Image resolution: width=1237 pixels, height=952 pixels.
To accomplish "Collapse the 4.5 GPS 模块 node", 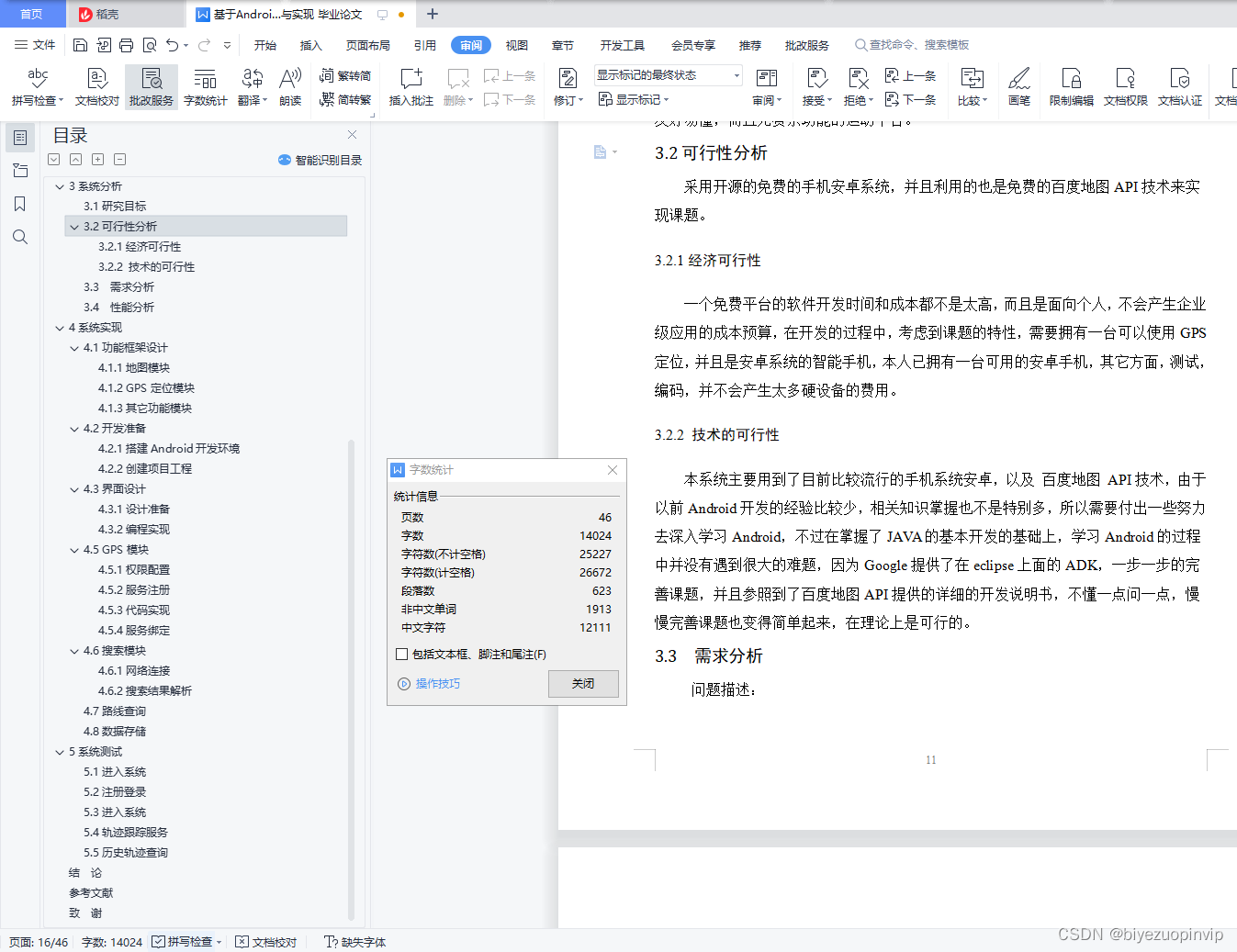I will pos(74,550).
